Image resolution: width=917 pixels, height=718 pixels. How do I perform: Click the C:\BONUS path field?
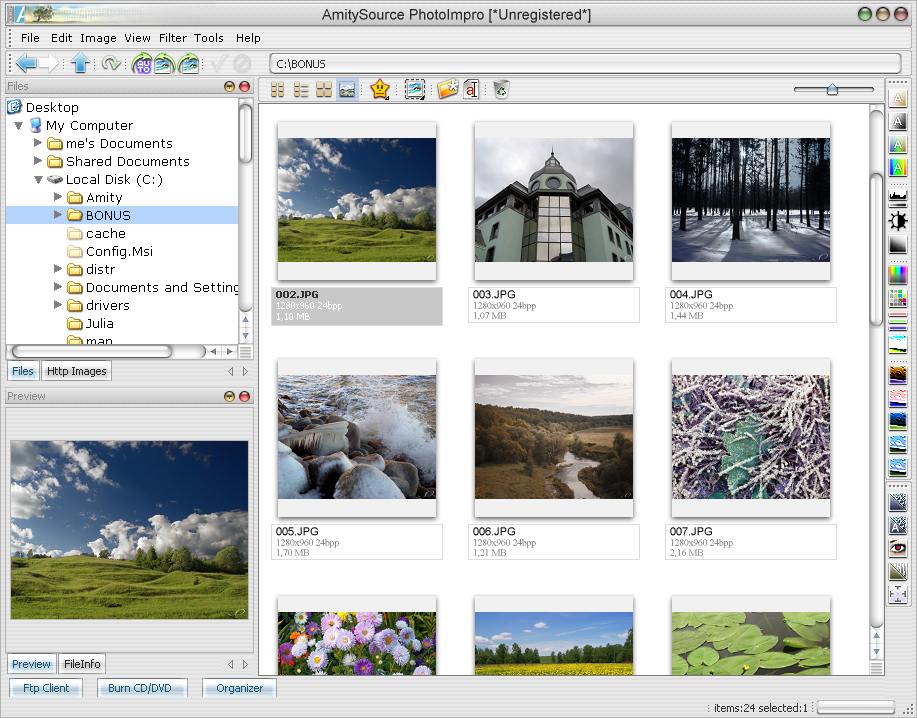pyautogui.click(x=585, y=64)
